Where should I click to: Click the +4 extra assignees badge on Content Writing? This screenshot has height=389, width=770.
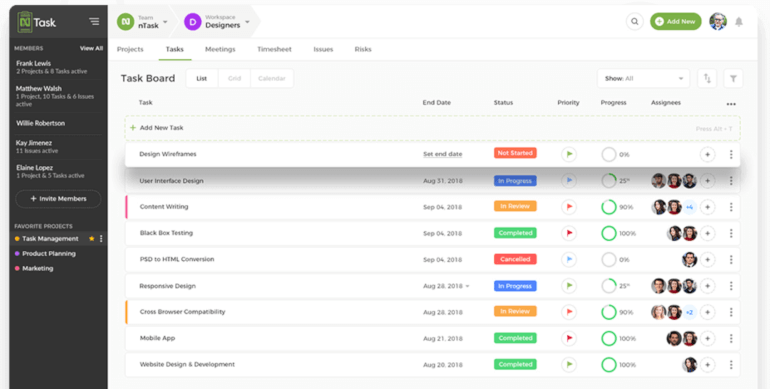pos(689,207)
